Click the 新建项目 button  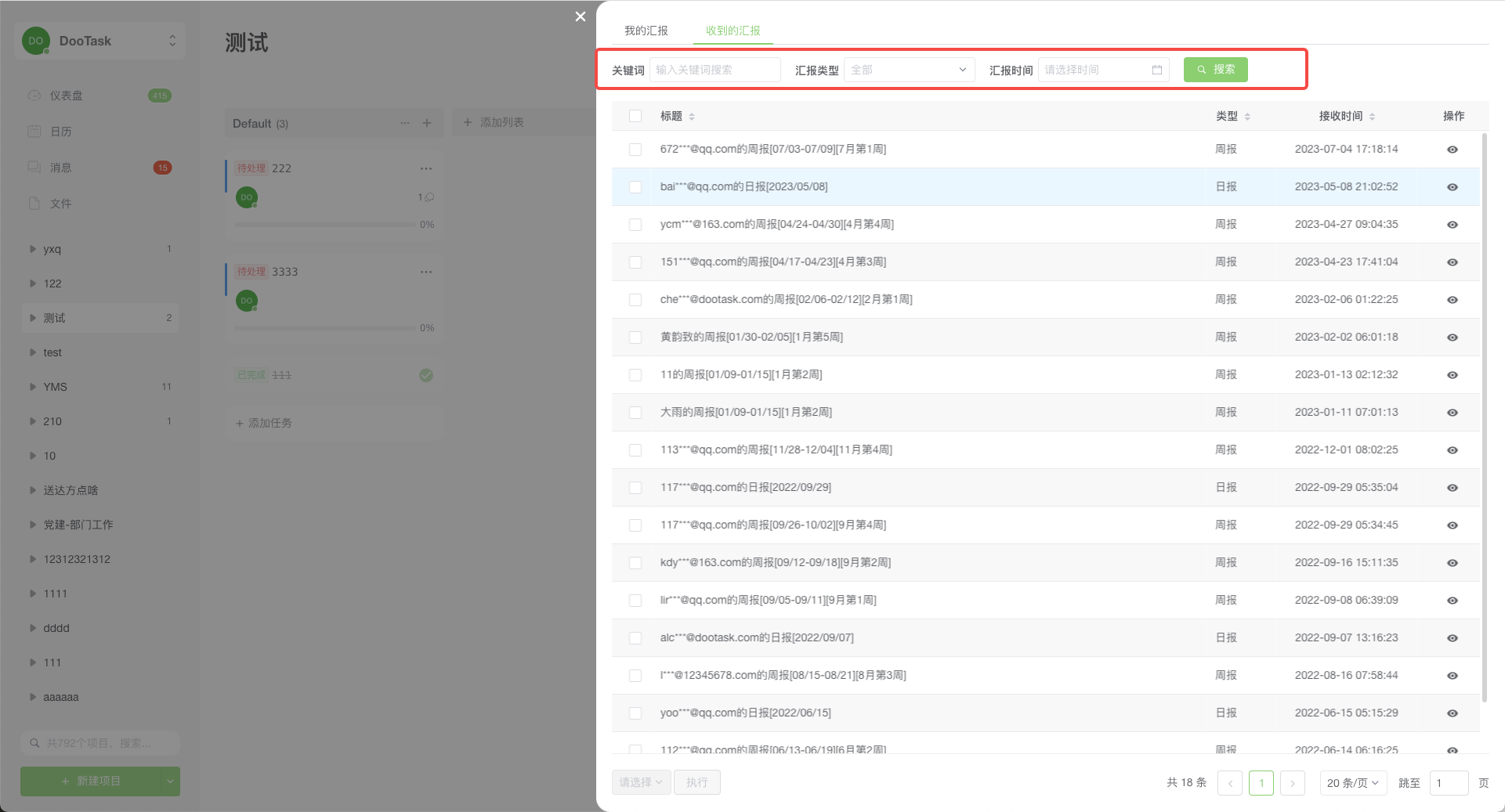92,781
